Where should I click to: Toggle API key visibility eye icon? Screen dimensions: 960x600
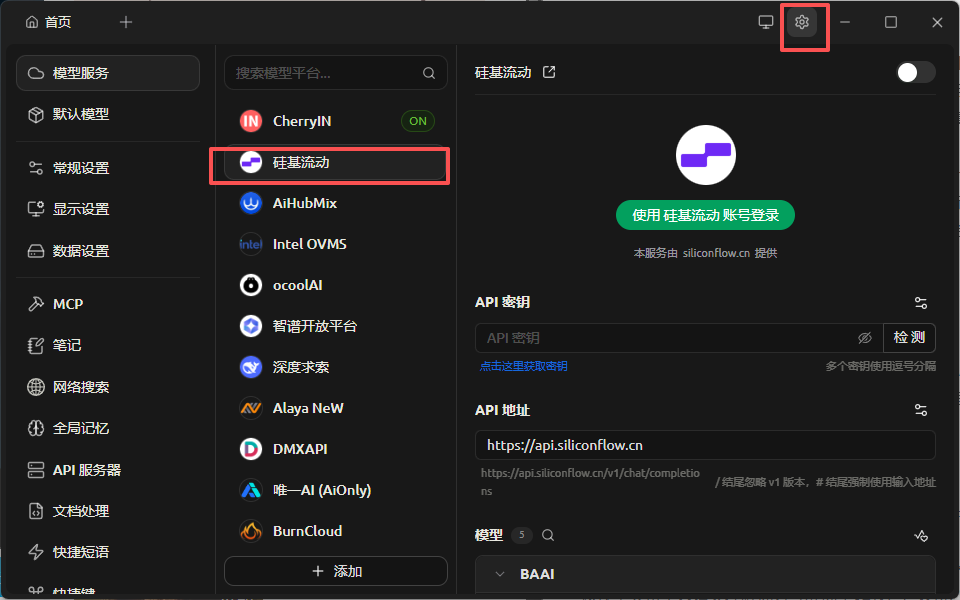(x=864, y=338)
